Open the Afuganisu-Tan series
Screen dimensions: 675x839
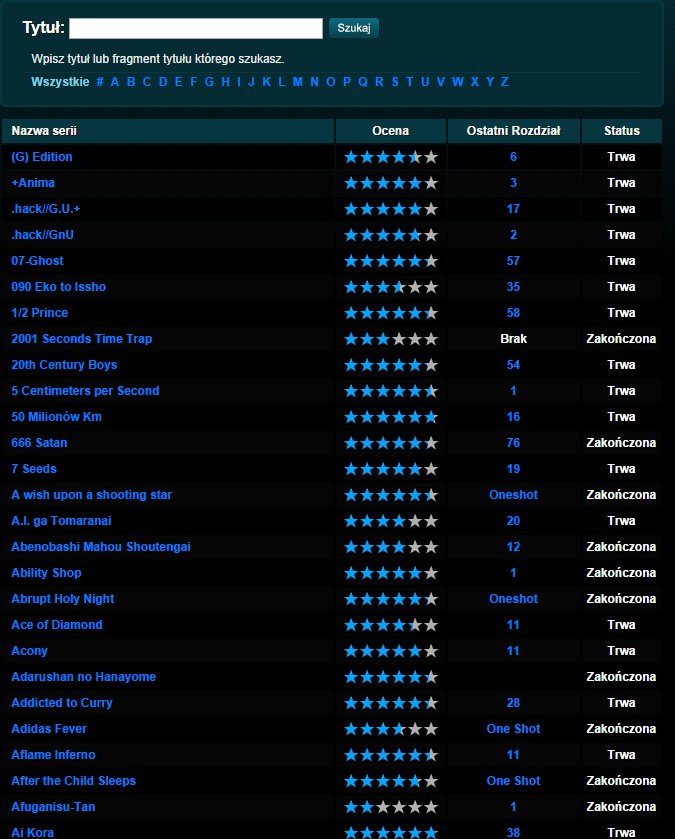(53, 807)
